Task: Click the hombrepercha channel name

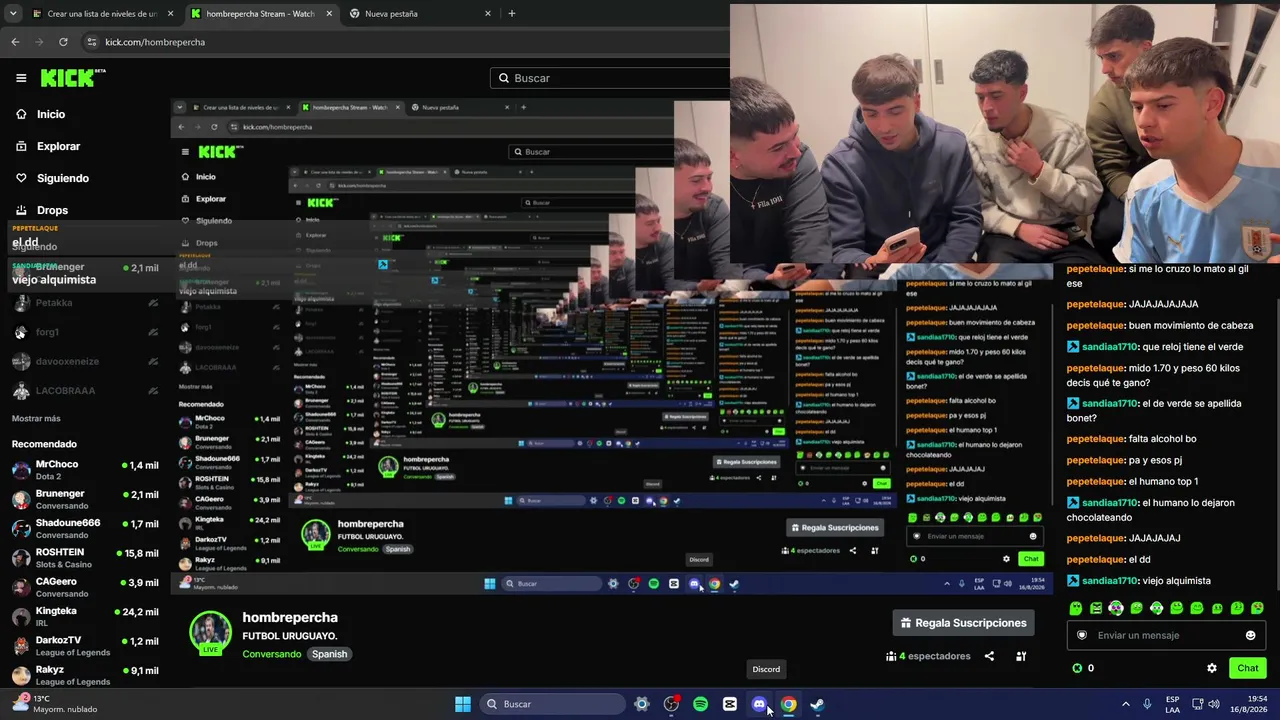Action: click(290, 617)
